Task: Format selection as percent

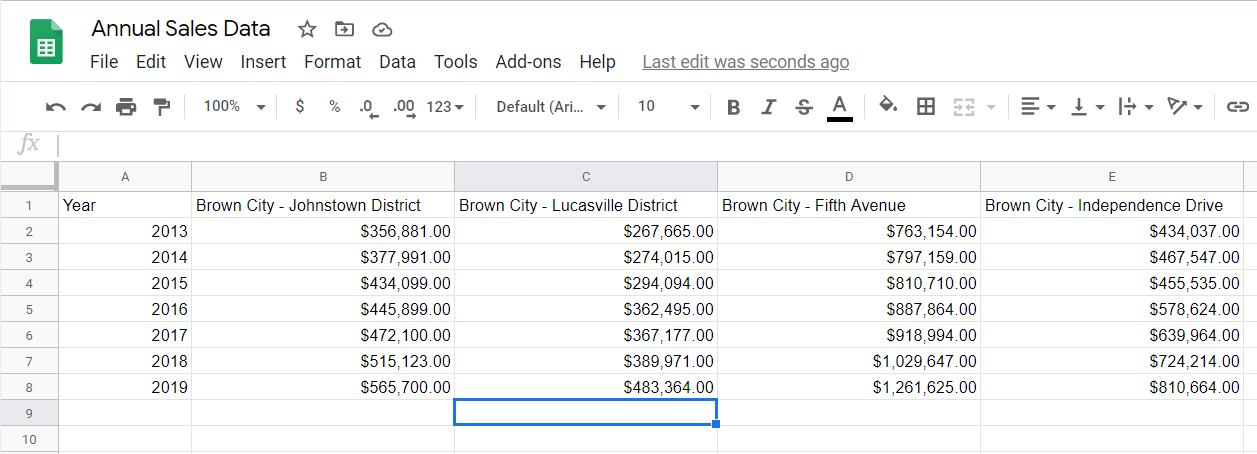Action: (x=334, y=107)
